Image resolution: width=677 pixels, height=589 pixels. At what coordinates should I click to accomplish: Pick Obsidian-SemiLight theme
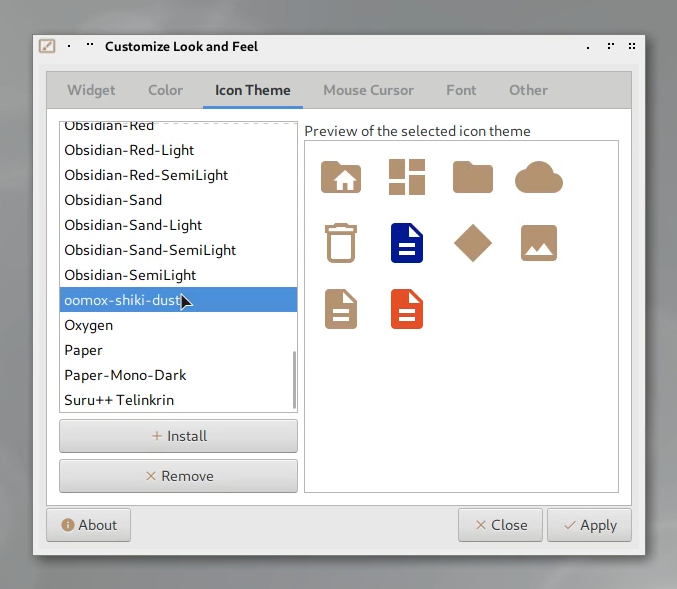click(x=178, y=275)
